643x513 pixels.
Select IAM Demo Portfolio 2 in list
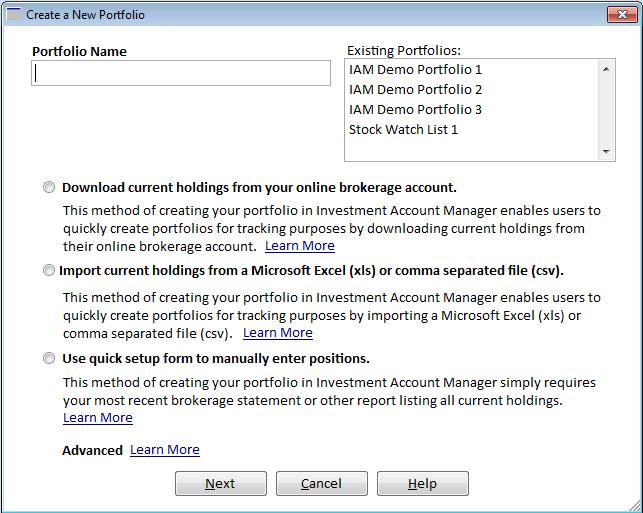pos(415,89)
